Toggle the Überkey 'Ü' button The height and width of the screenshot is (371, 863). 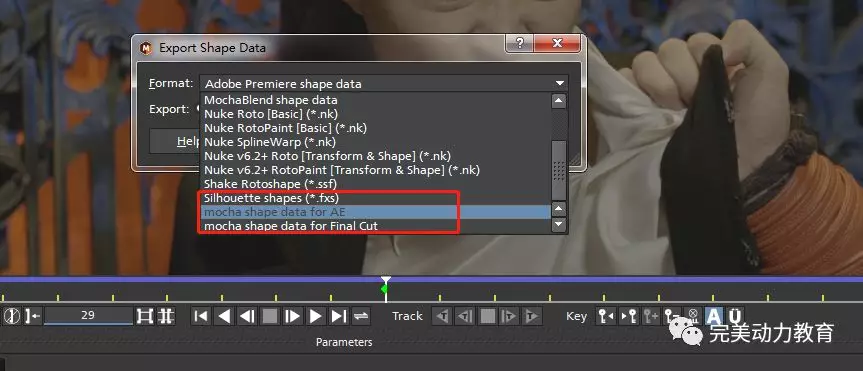point(735,316)
